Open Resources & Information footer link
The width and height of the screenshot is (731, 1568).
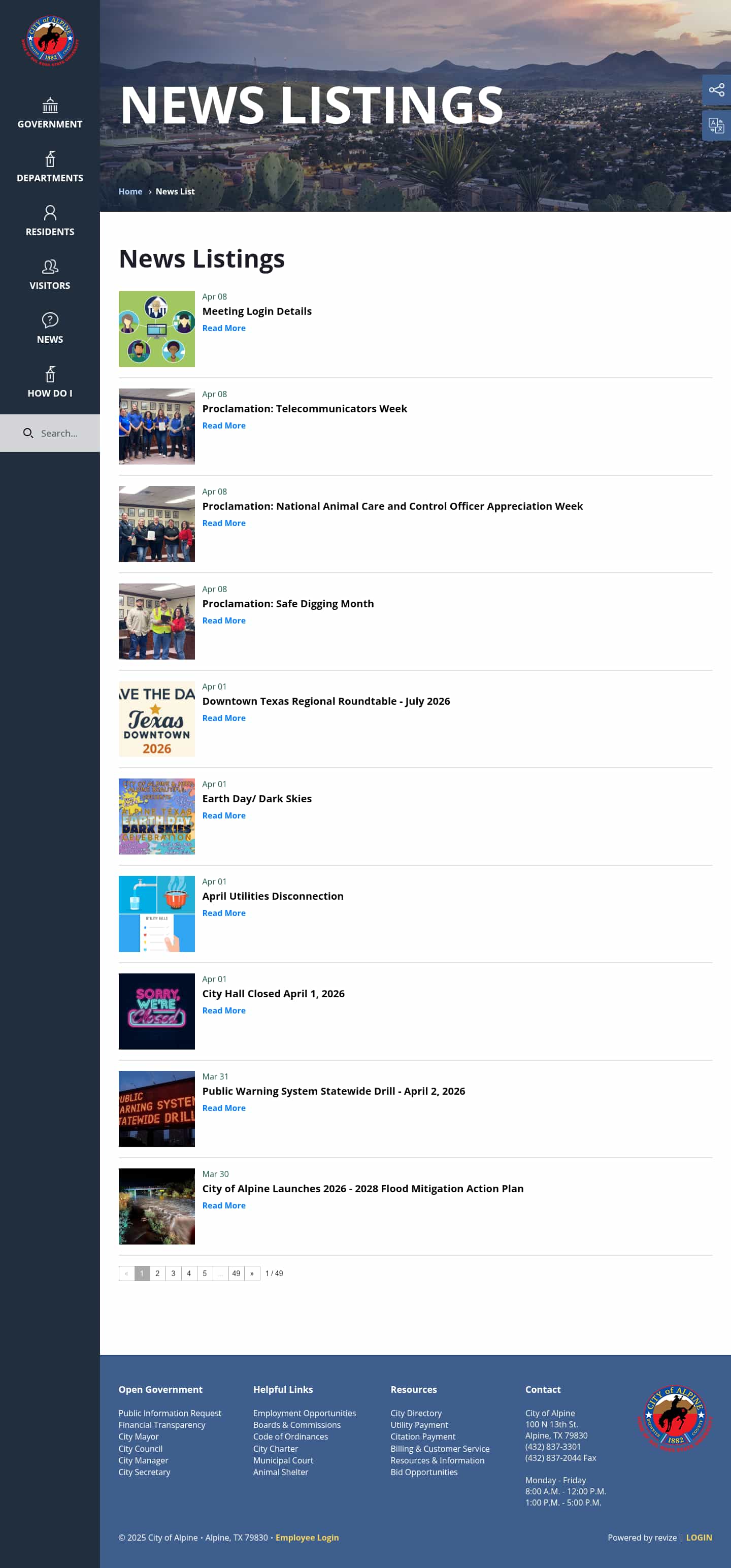coord(438,1460)
